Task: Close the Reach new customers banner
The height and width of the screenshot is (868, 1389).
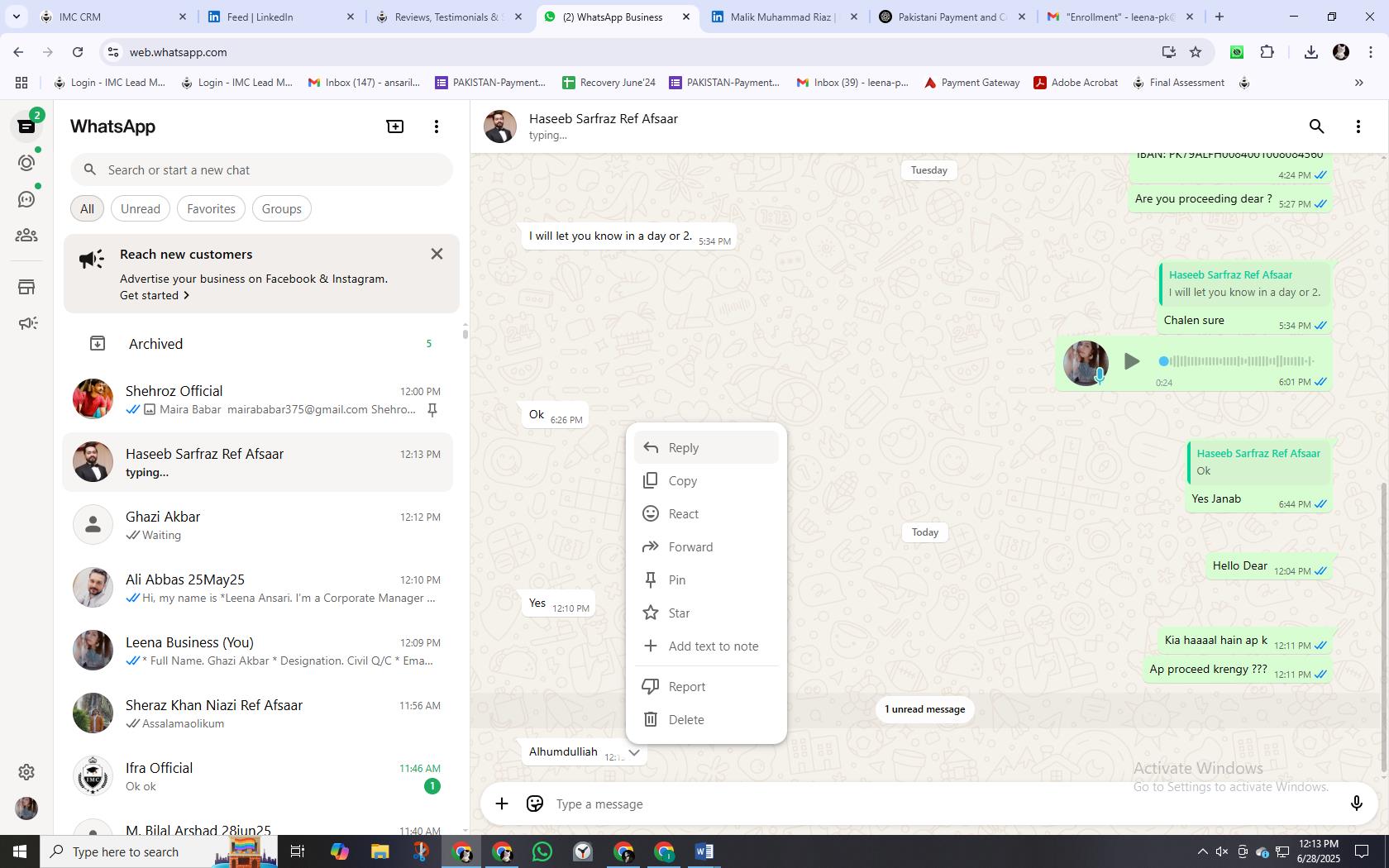Action: [x=437, y=254]
